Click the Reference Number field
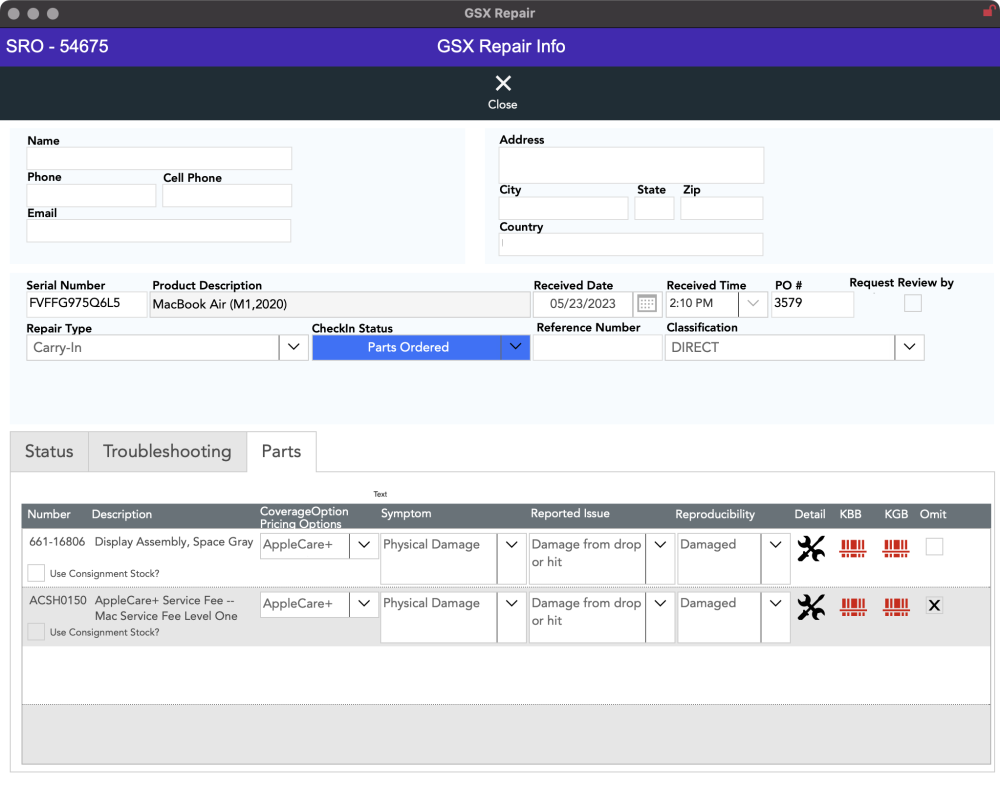 pos(597,348)
